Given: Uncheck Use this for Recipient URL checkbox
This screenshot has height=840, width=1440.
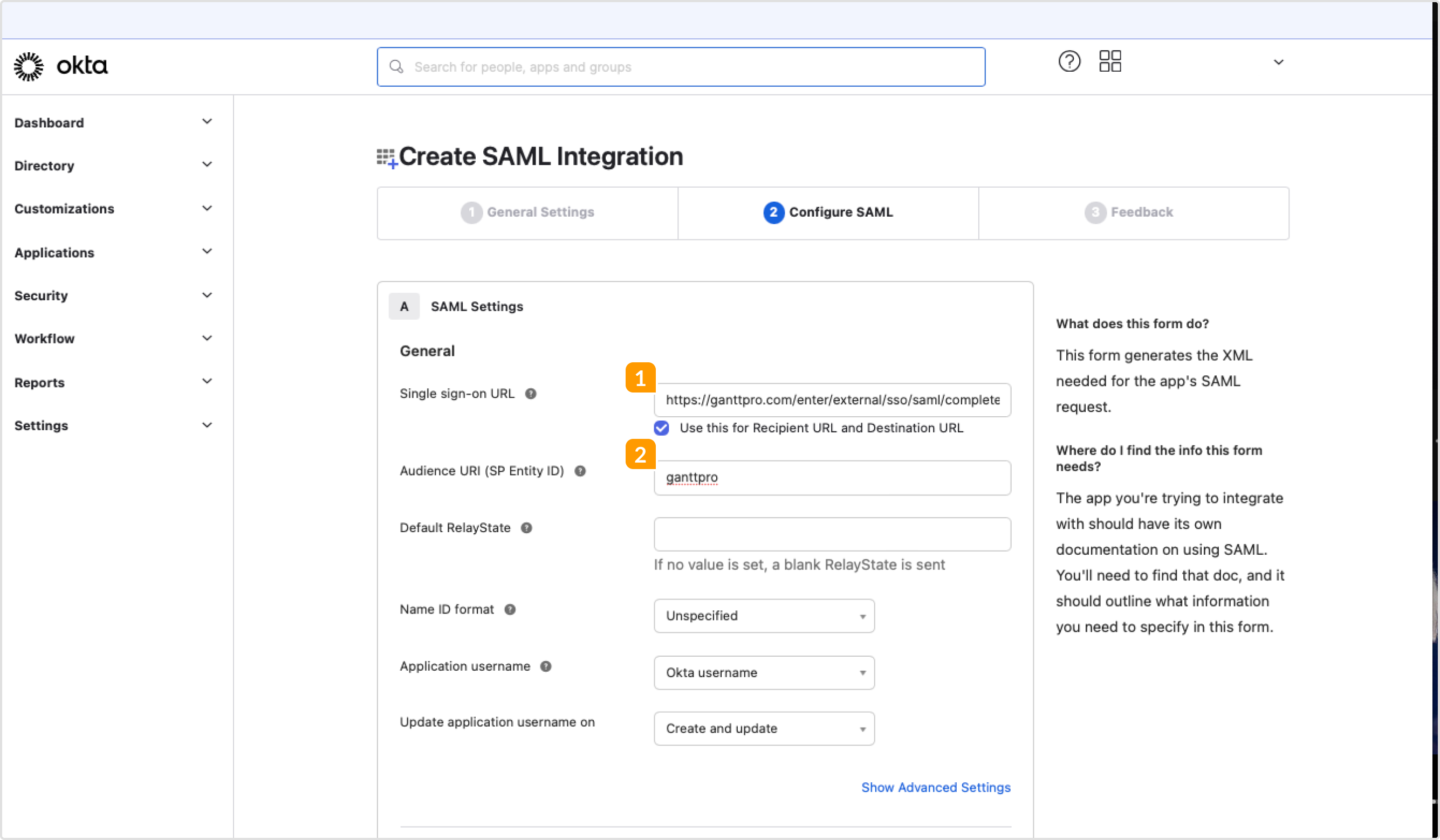Looking at the screenshot, I should click(x=661, y=428).
